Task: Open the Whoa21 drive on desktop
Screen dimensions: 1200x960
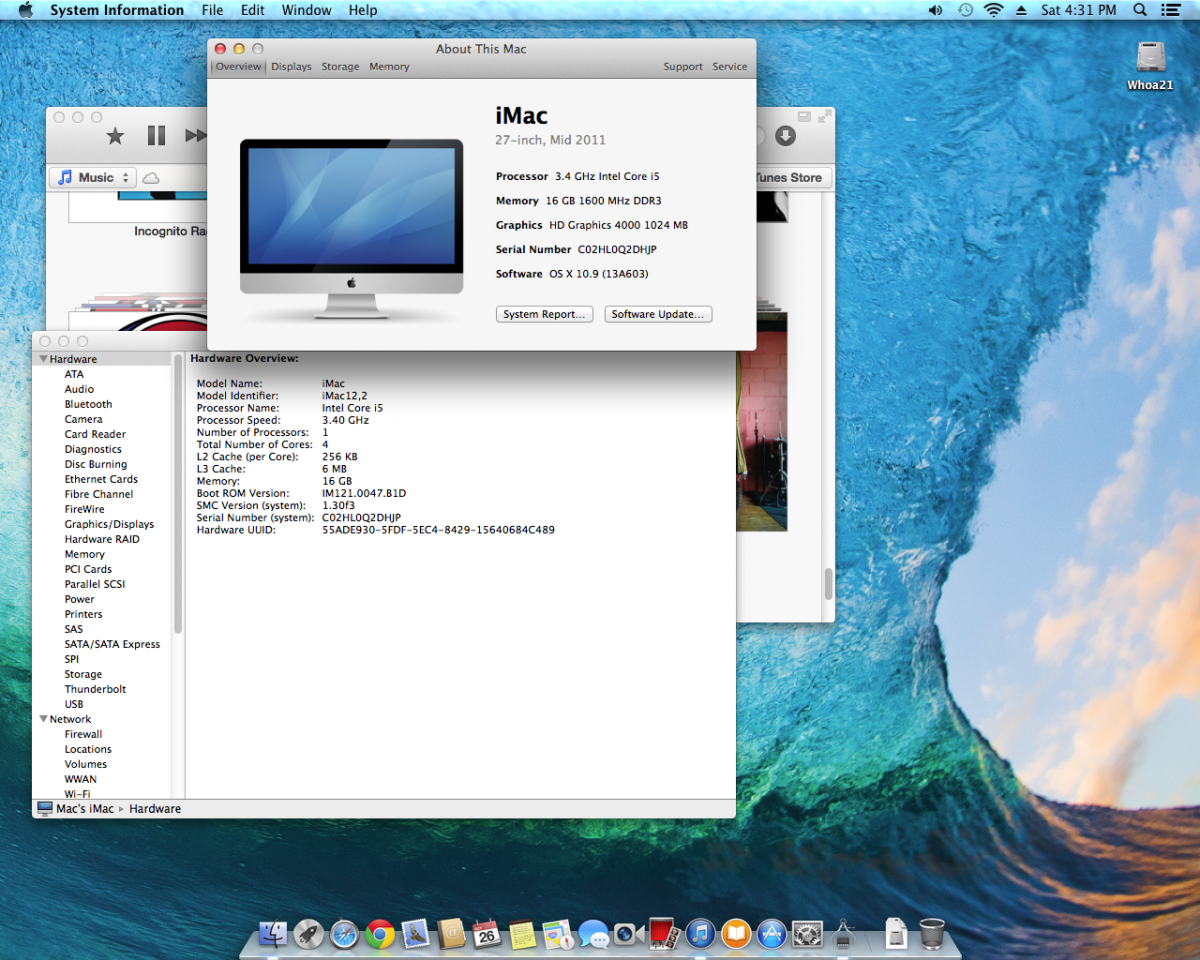Action: pyautogui.click(x=1150, y=58)
